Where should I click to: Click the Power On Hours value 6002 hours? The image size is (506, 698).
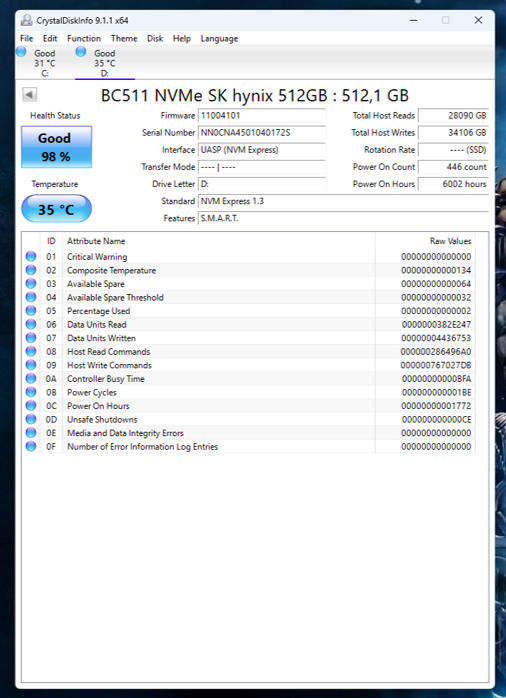click(x=453, y=184)
